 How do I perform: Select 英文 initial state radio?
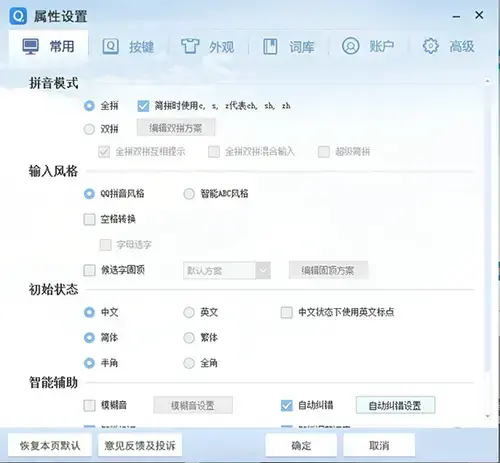(189, 312)
